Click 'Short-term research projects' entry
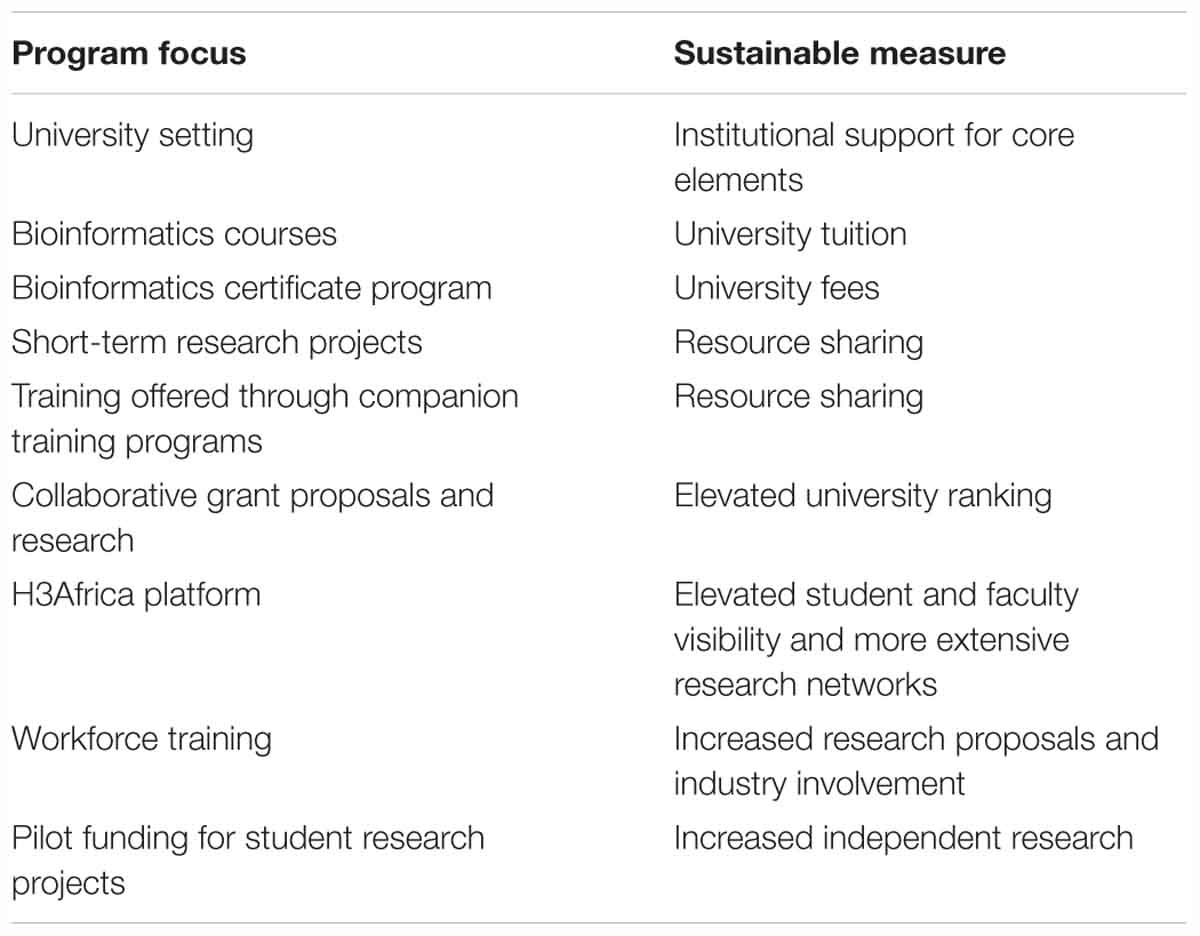This screenshot has height=936, width=1200. 216,342
